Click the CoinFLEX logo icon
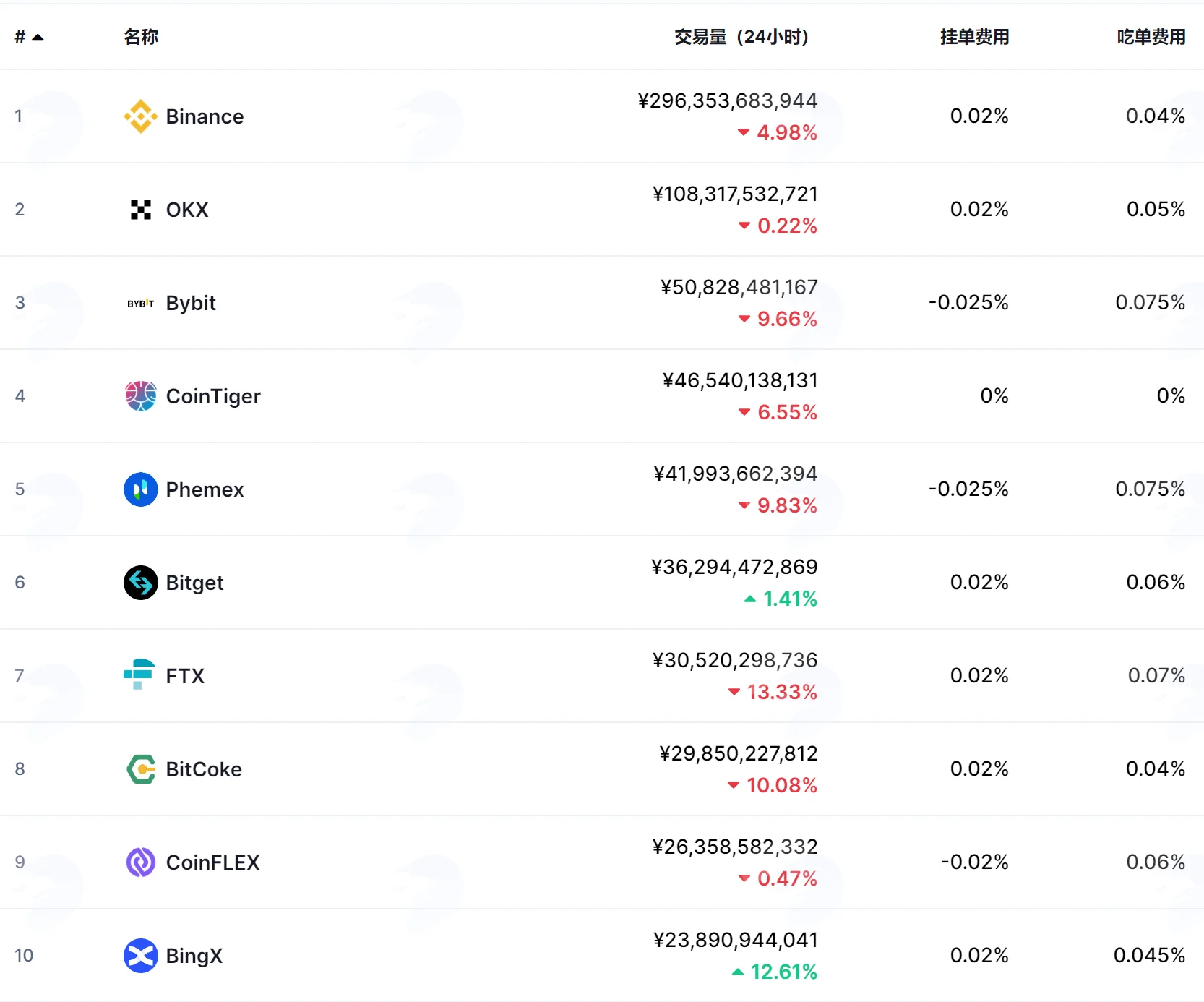The height and width of the screenshot is (1002, 1204). (x=141, y=862)
